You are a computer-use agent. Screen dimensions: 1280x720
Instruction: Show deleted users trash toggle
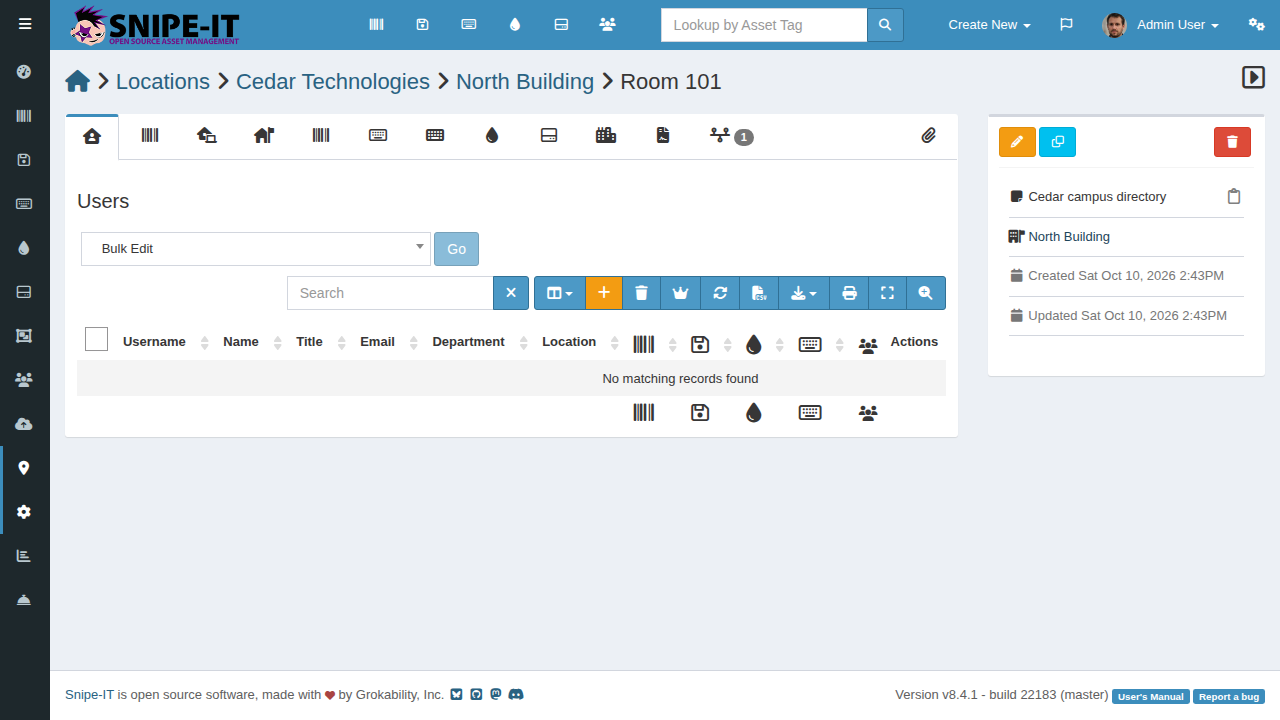click(642, 293)
